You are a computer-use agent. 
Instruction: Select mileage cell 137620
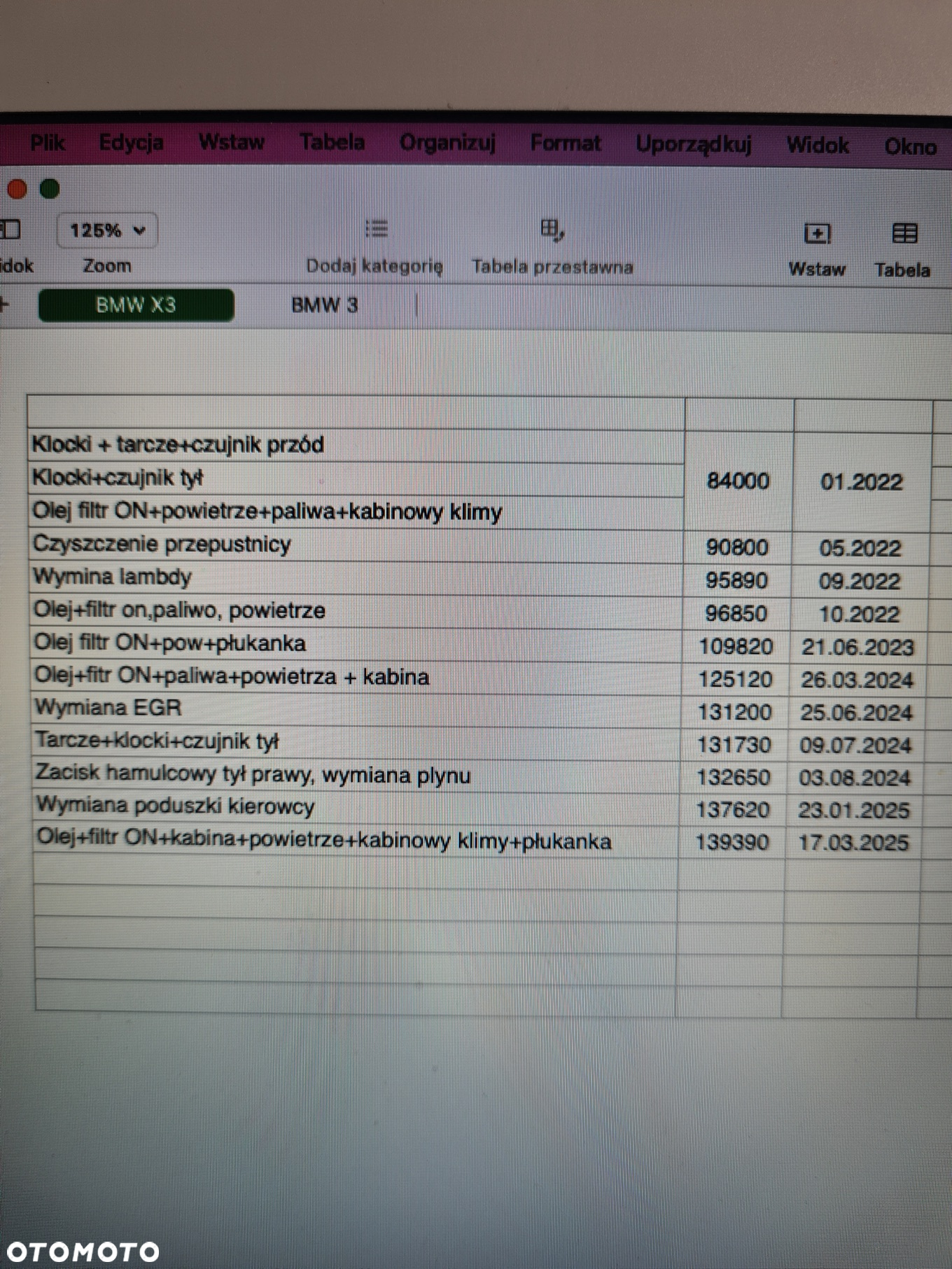click(x=731, y=810)
